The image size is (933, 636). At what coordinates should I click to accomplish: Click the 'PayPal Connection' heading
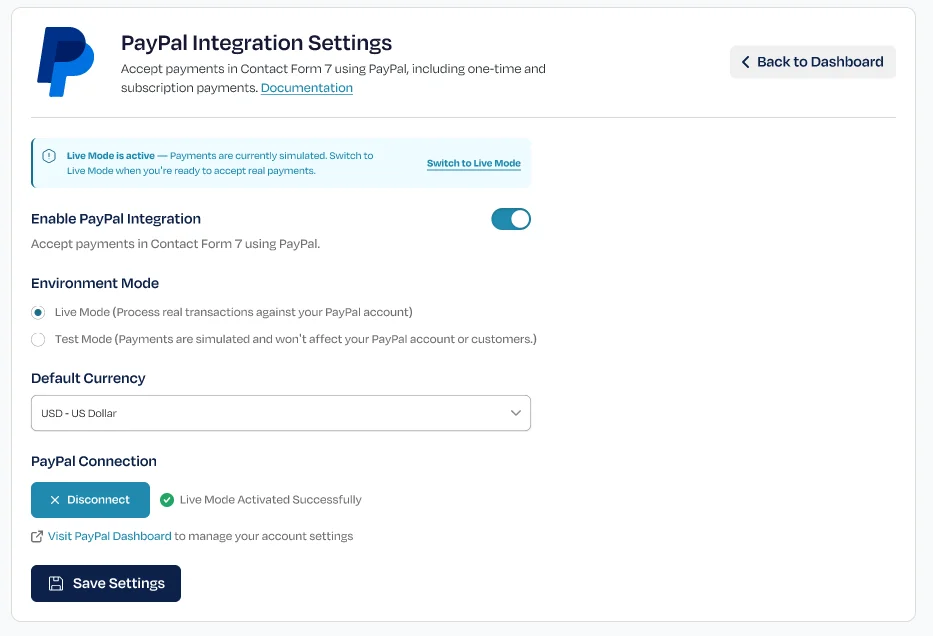click(94, 462)
